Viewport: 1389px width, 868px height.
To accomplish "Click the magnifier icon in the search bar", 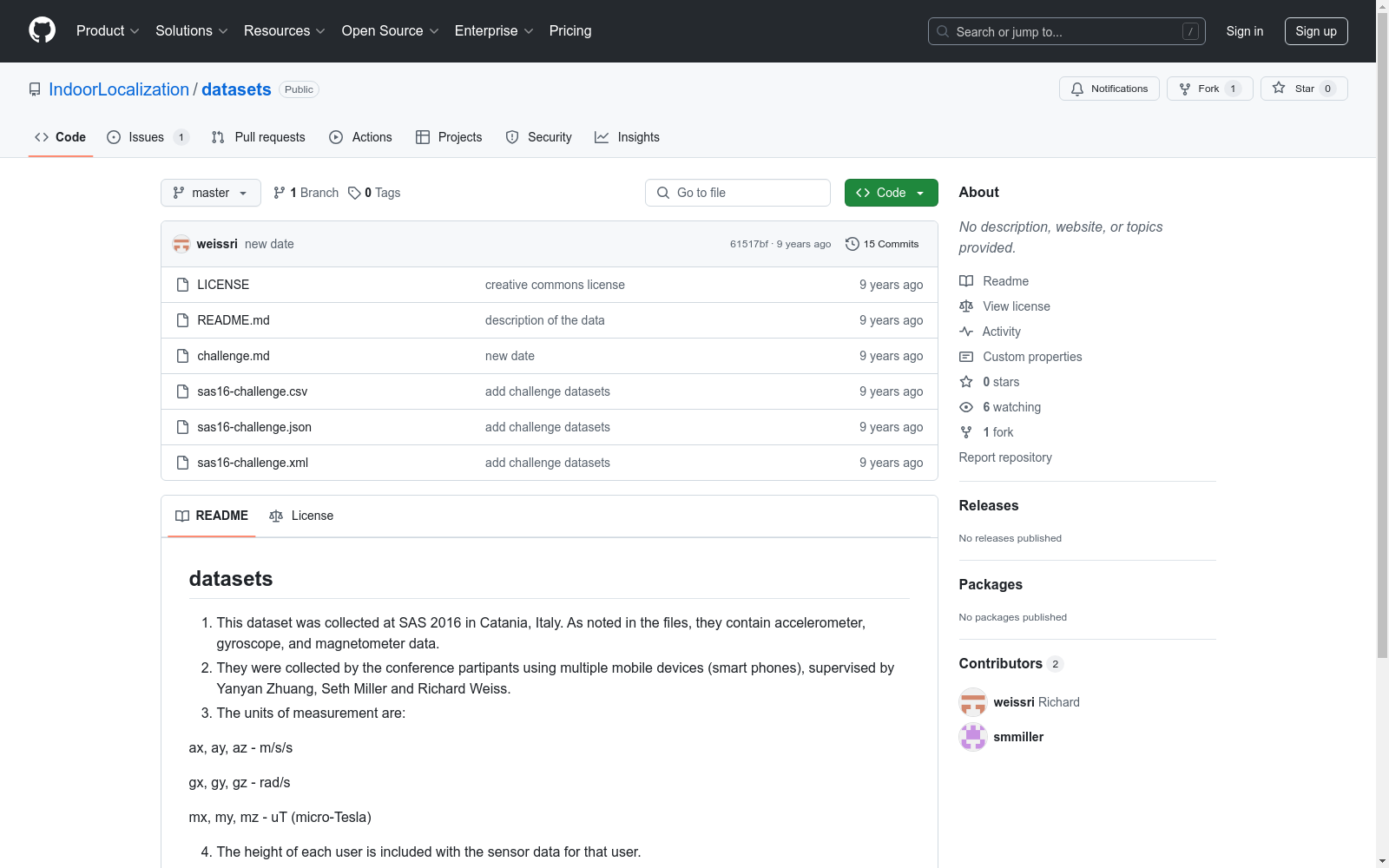I will coord(943,31).
